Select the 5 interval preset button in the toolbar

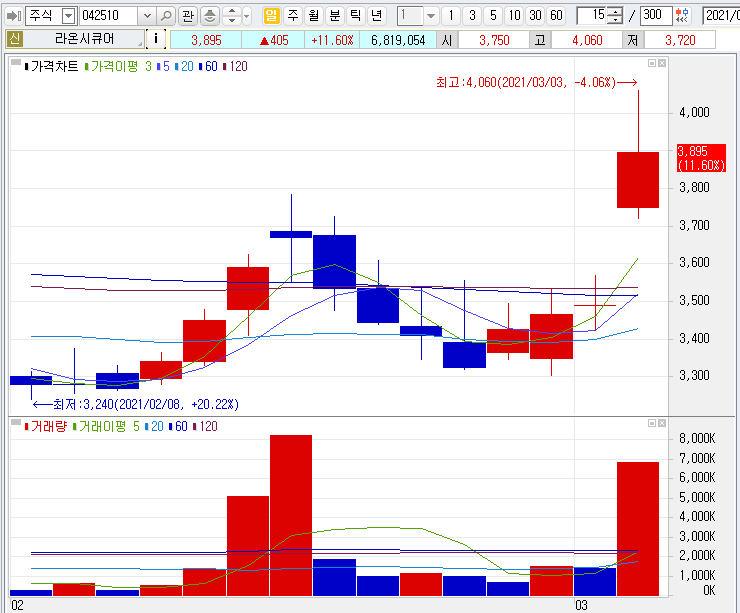(493, 16)
